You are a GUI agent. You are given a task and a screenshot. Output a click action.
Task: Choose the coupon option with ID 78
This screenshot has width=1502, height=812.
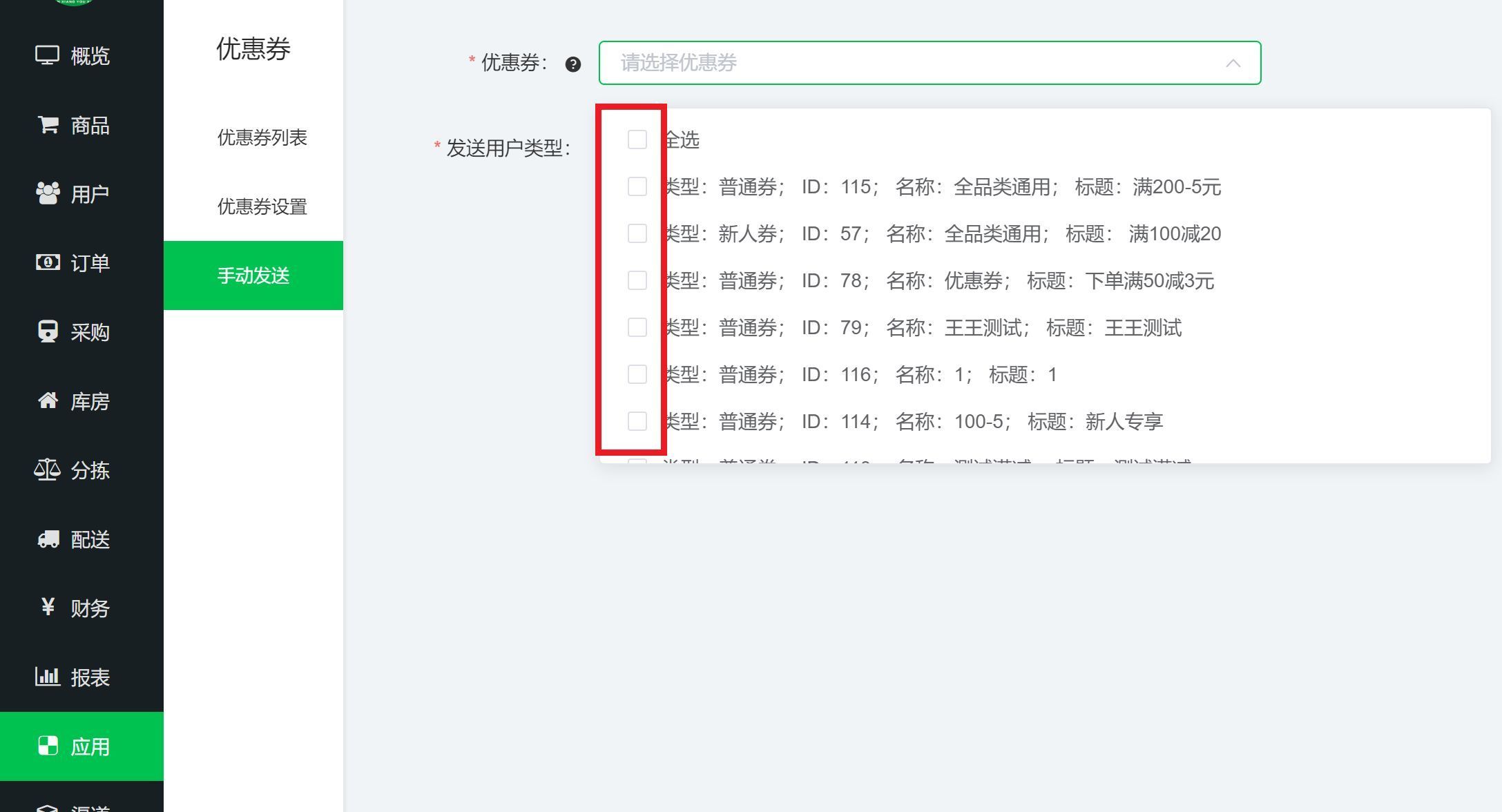coord(938,281)
